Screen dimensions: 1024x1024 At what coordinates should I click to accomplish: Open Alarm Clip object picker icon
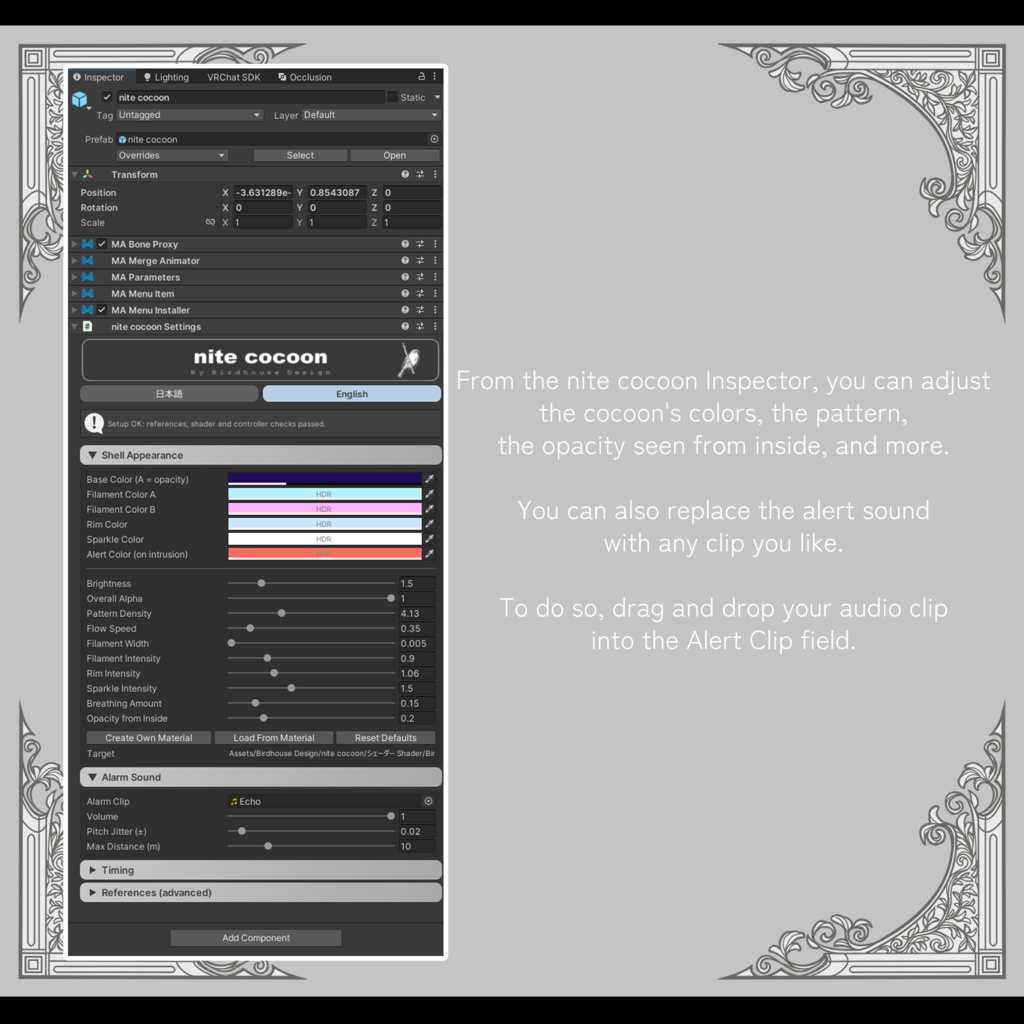click(x=428, y=801)
